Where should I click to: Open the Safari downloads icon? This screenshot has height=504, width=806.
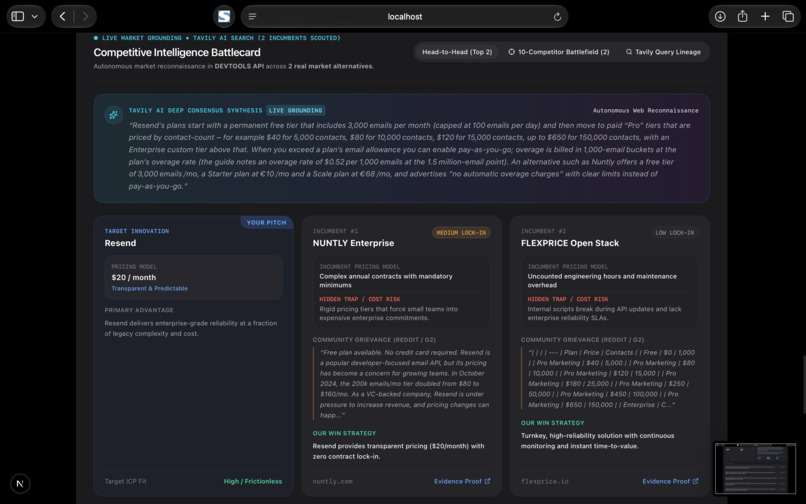pyautogui.click(x=720, y=16)
